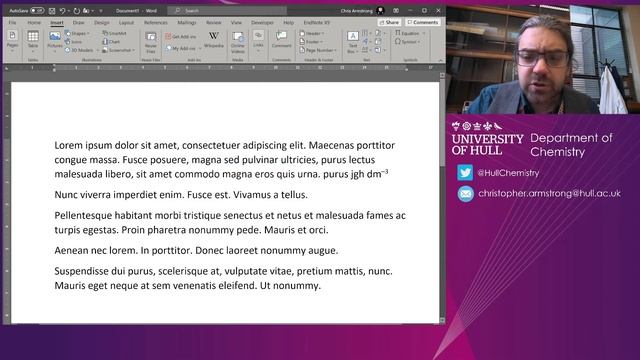The image size is (640, 360).
Task: Open the Footer dropdown
Action: [x=311, y=42]
